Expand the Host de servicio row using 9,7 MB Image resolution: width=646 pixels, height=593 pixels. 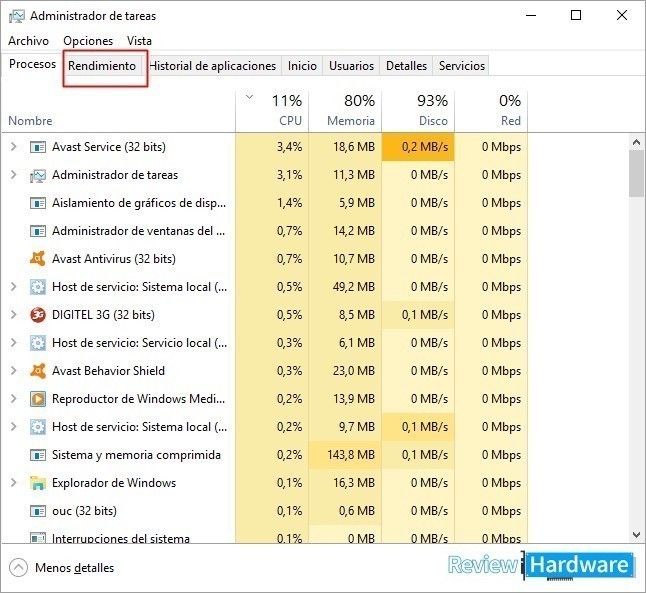coord(14,427)
